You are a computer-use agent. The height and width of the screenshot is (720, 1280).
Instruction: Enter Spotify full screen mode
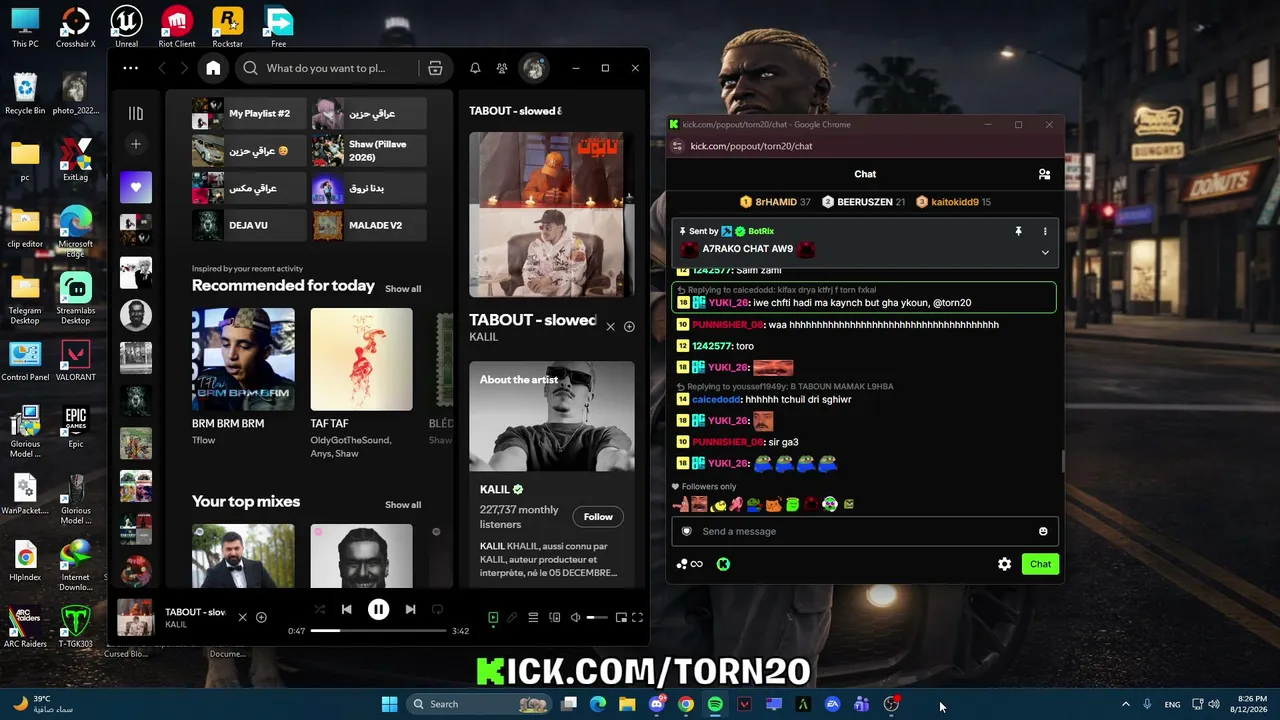(x=637, y=618)
